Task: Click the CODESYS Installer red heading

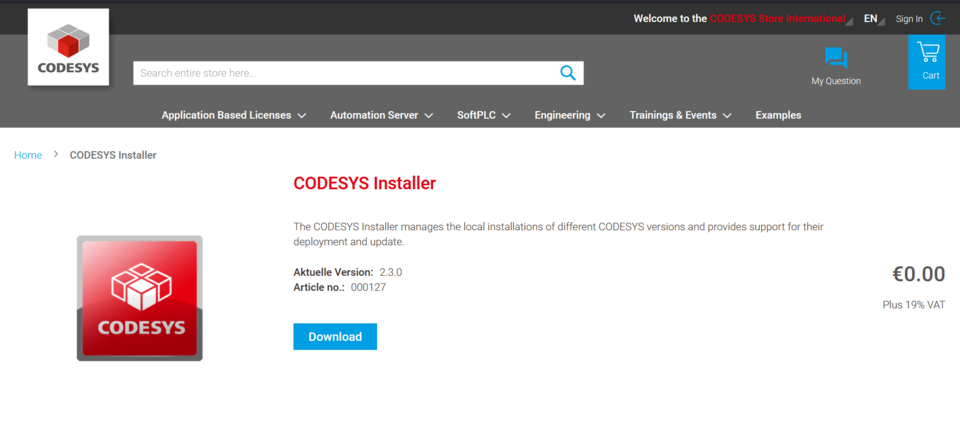Action: click(x=365, y=183)
